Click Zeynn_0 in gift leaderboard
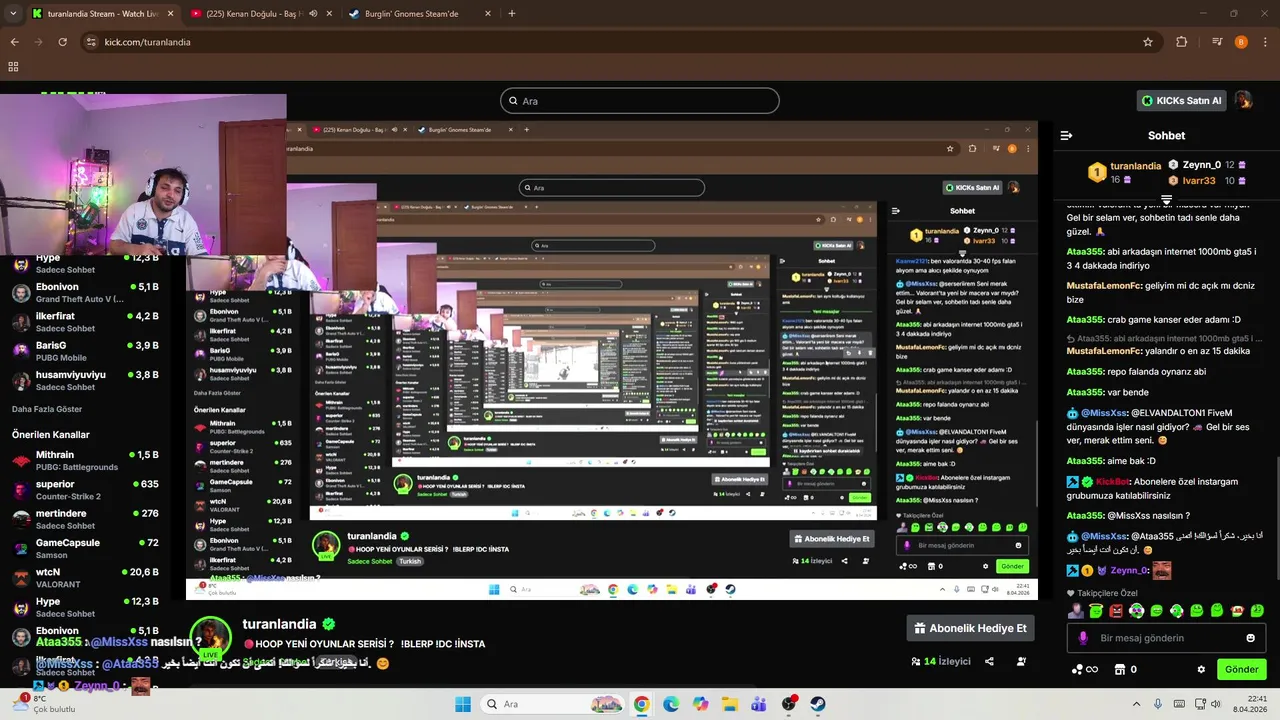This screenshot has width=1280, height=720. click(x=1201, y=165)
